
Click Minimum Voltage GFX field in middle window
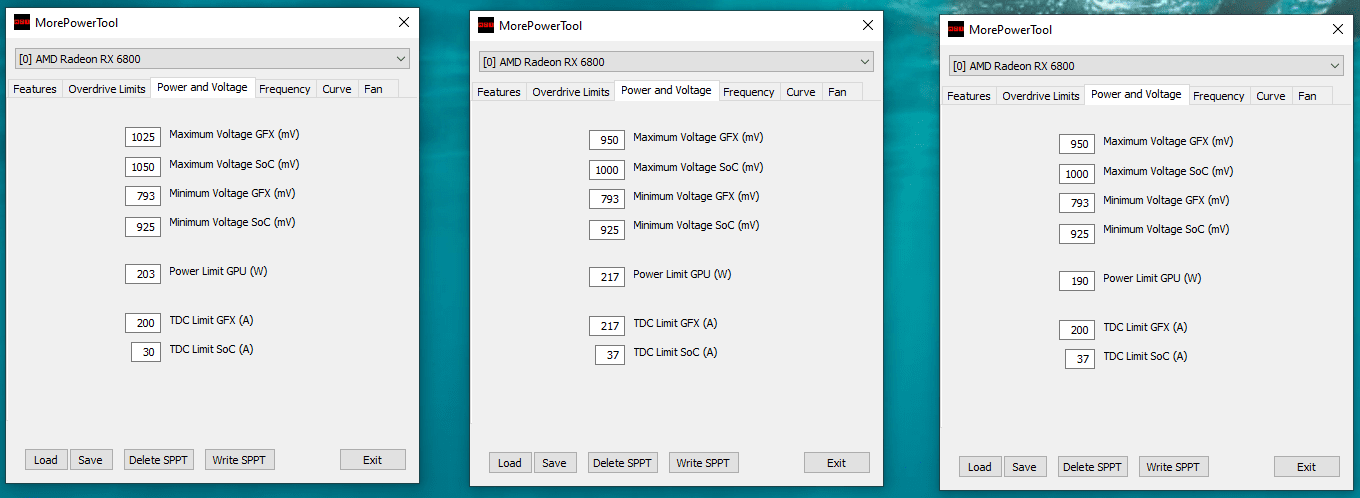pyautogui.click(x=607, y=199)
